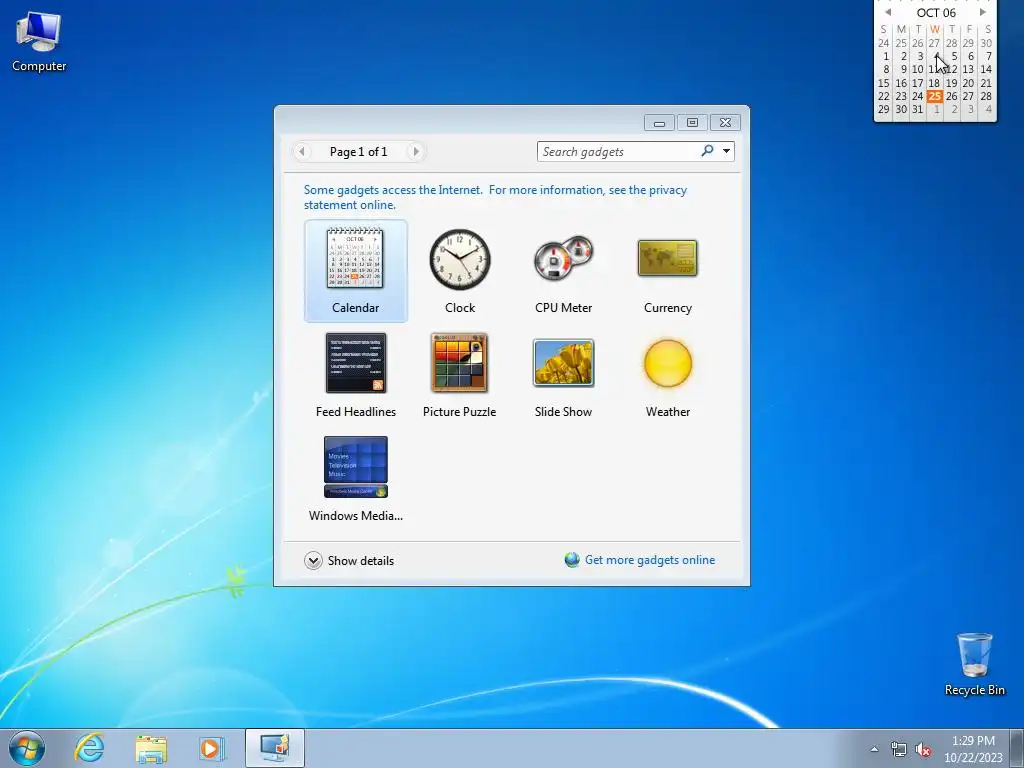Show next month in desktop calendar gadget
This screenshot has width=1024, height=768.
tap(982, 12)
